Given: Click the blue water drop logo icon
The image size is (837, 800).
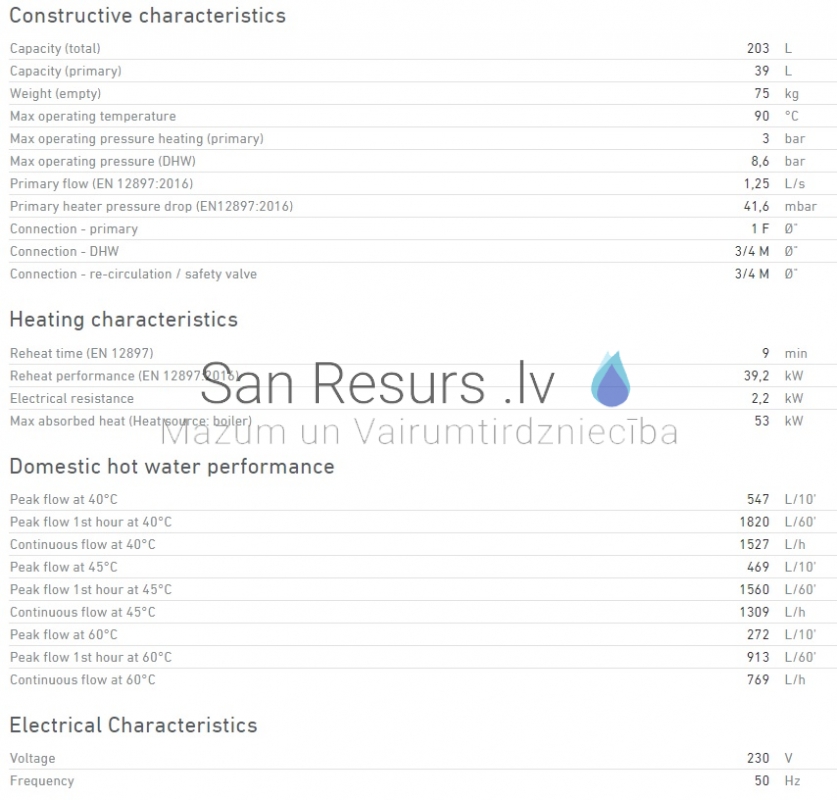Looking at the screenshot, I should click(611, 378).
